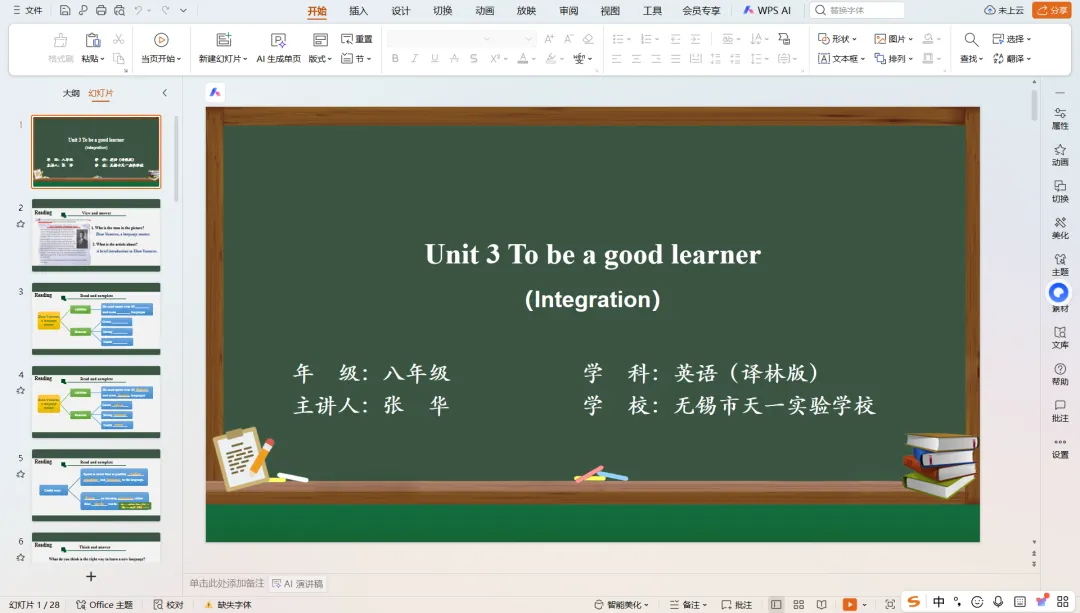This screenshot has height=613, width=1080.
Task: Switch to reading view in status bar
Action: tap(822, 604)
